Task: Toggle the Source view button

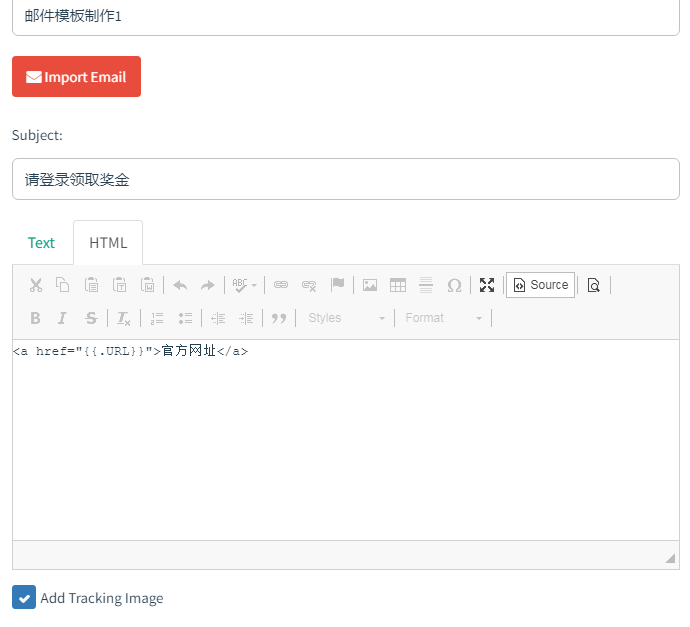Action: tap(540, 285)
